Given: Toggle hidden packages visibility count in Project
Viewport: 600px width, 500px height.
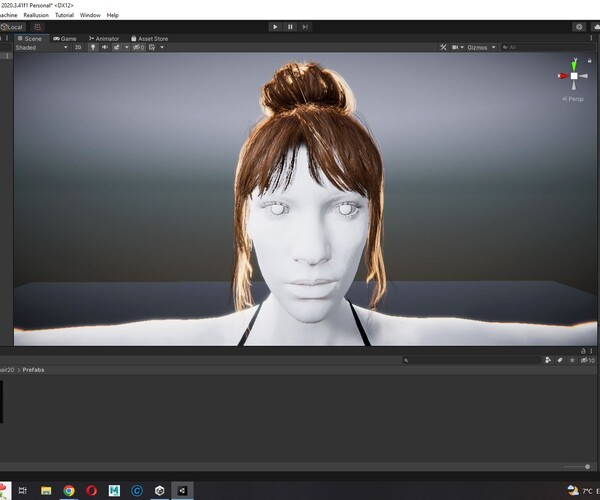Looking at the screenshot, I should click(x=588, y=360).
